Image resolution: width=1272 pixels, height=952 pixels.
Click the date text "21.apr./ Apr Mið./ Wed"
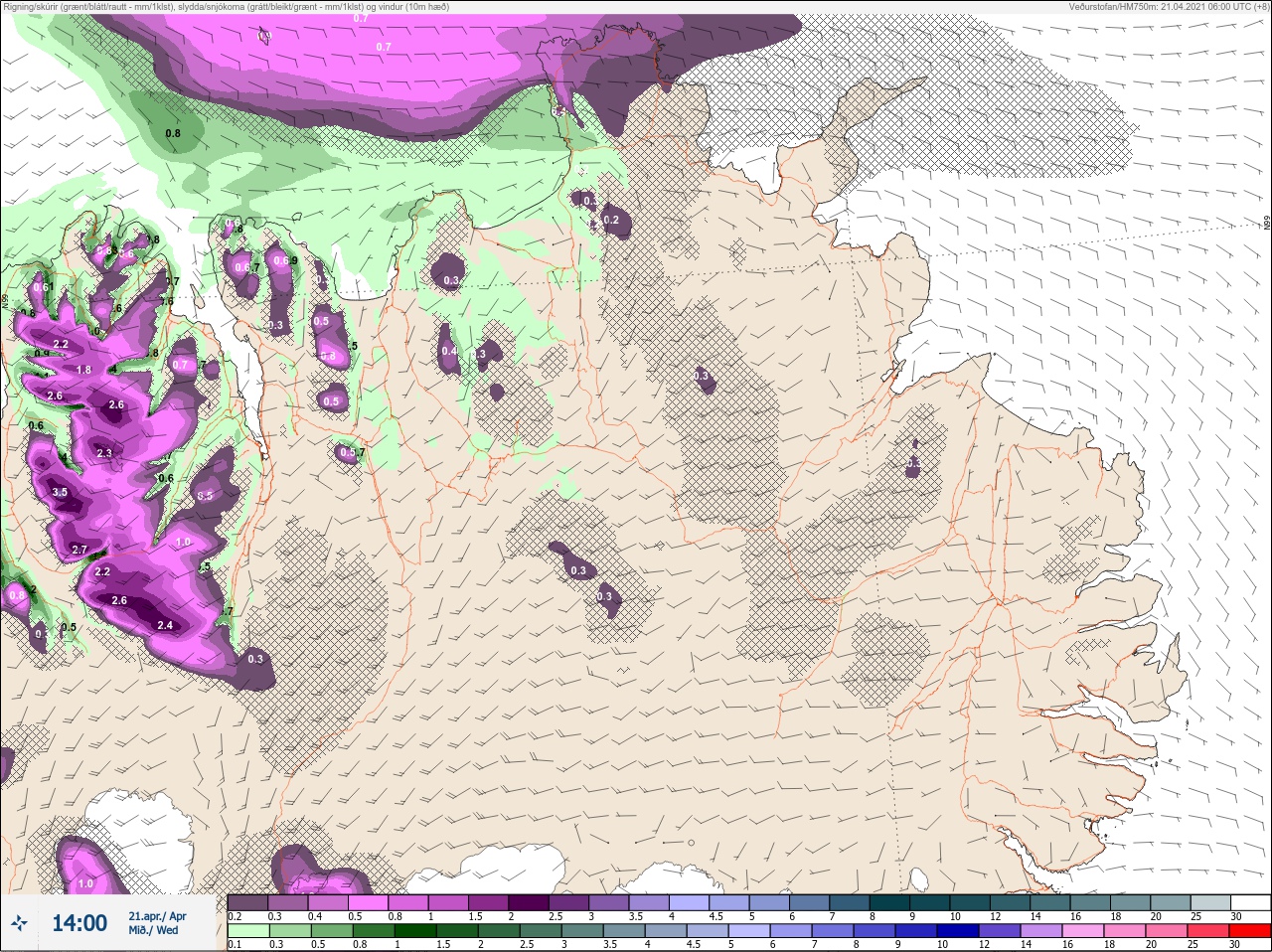(157, 923)
